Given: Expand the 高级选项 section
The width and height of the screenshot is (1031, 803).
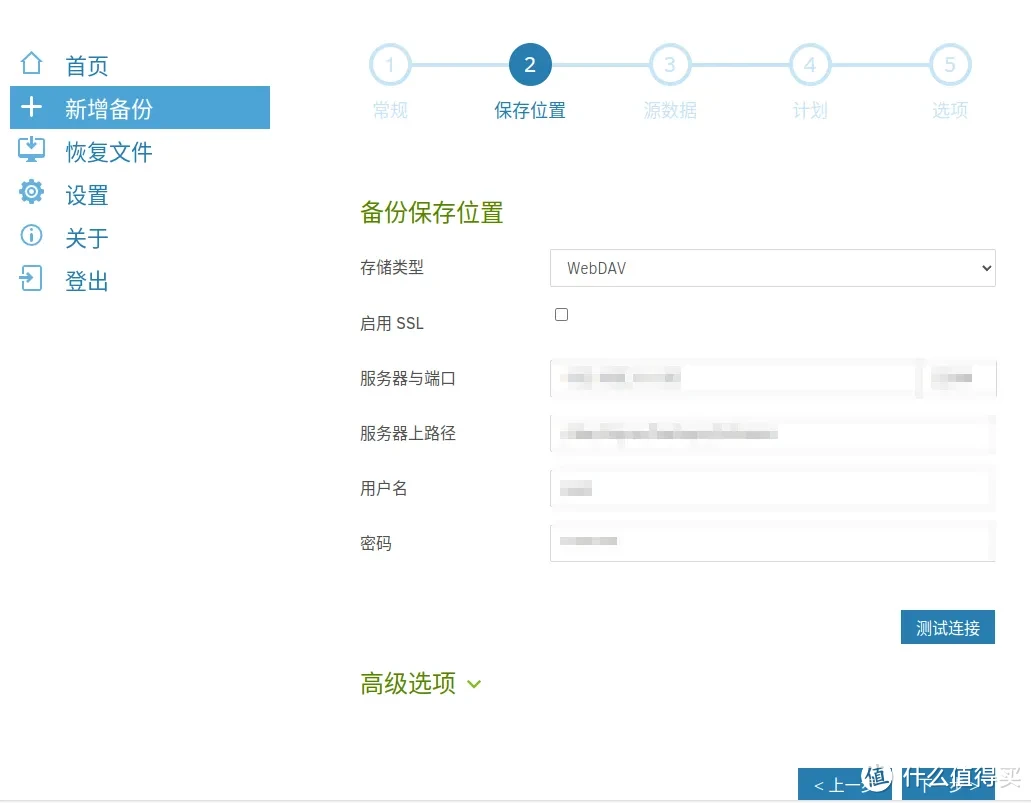Looking at the screenshot, I should pos(407,684).
